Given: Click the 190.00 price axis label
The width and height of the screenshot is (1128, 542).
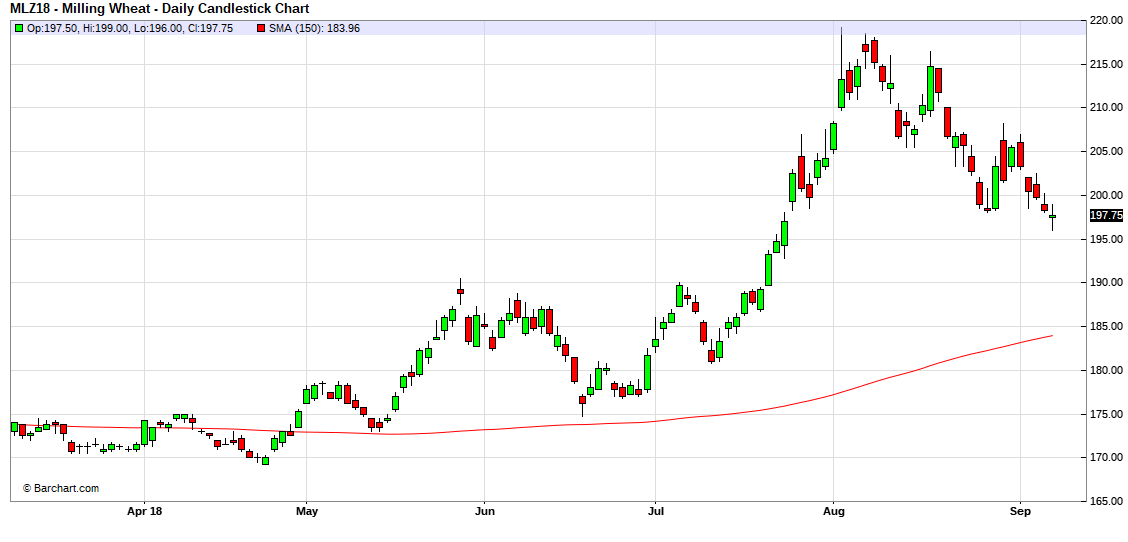Looking at the screenshot, I should [1106, 283].
